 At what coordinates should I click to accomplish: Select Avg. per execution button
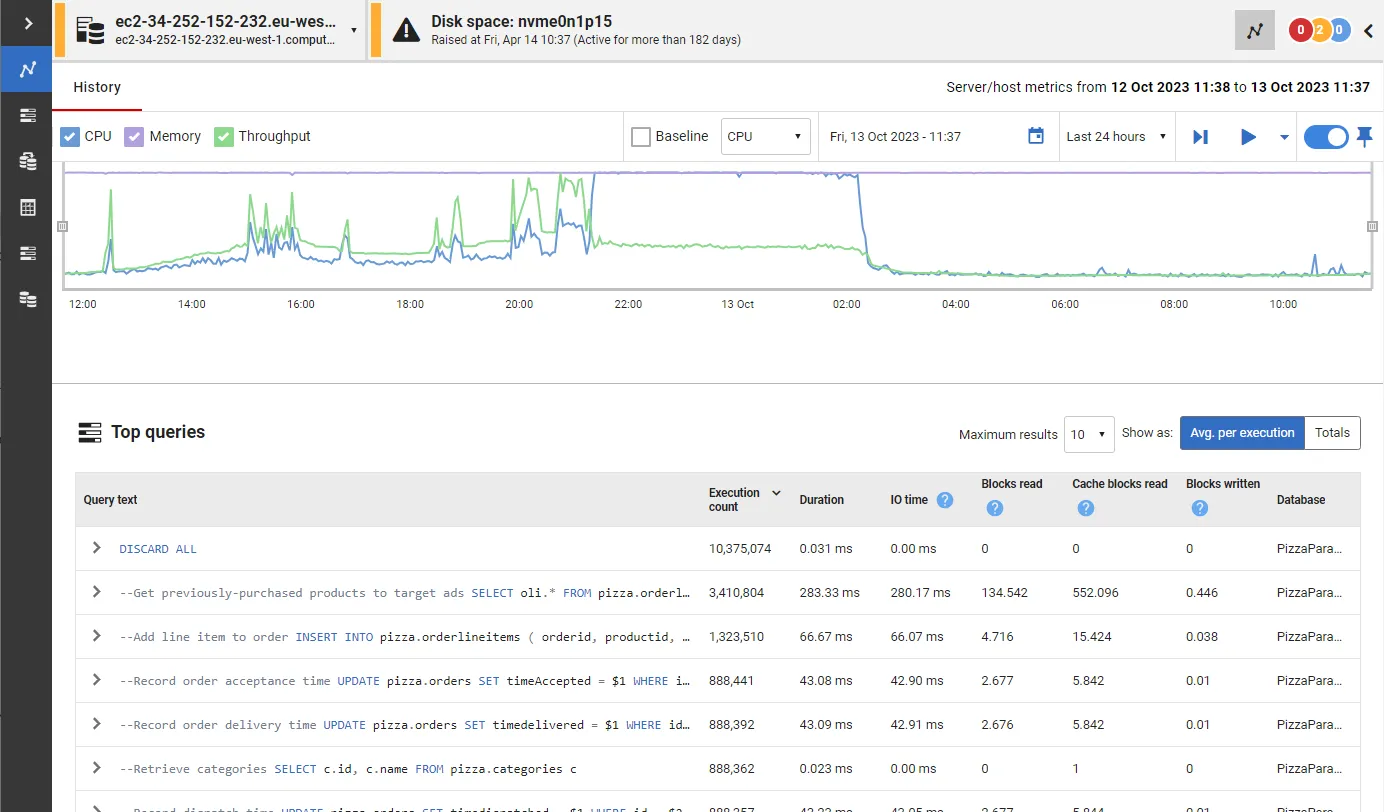[1242, 433]
